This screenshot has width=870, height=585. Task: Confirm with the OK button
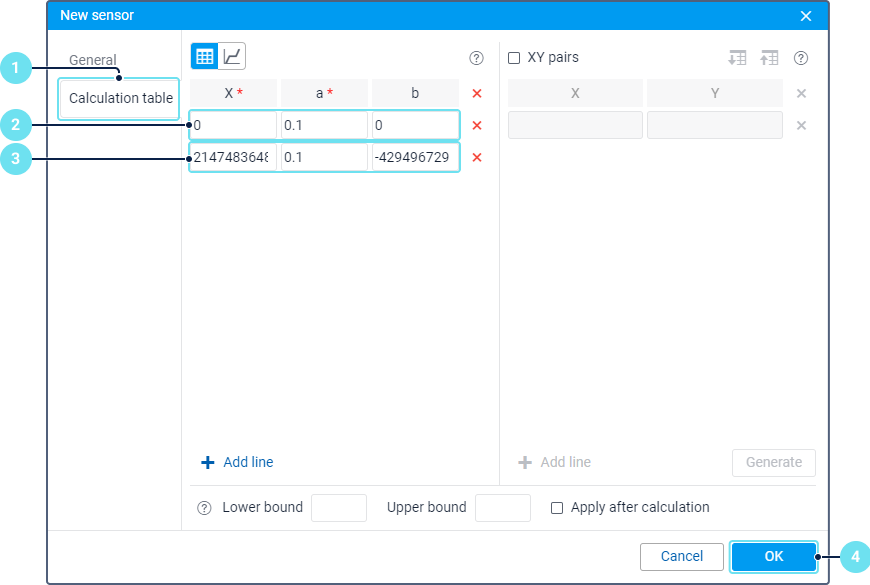click(773, 556)
